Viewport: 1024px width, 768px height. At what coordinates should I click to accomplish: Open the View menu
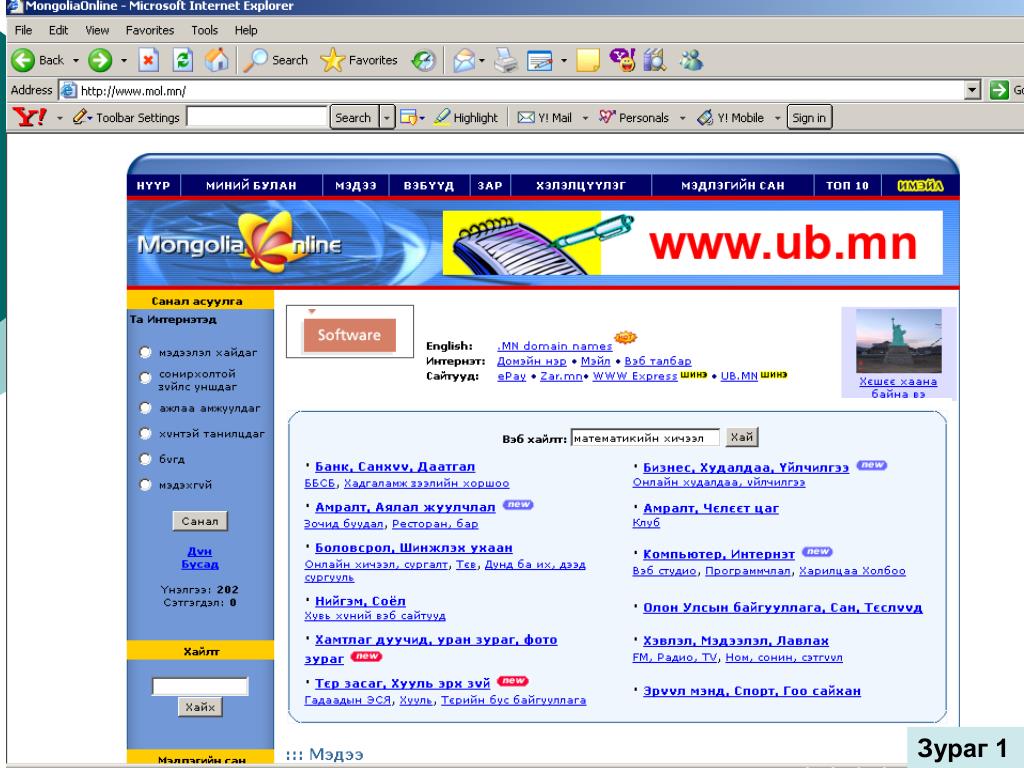[x=97, y=30]
